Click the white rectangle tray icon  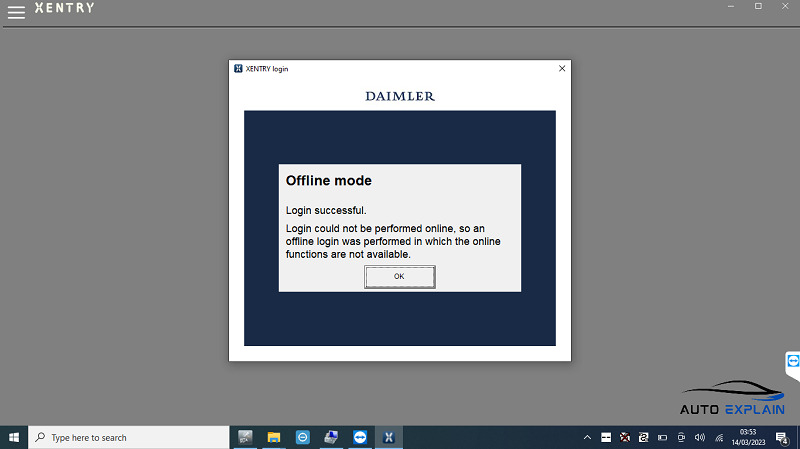coord(606,437)
